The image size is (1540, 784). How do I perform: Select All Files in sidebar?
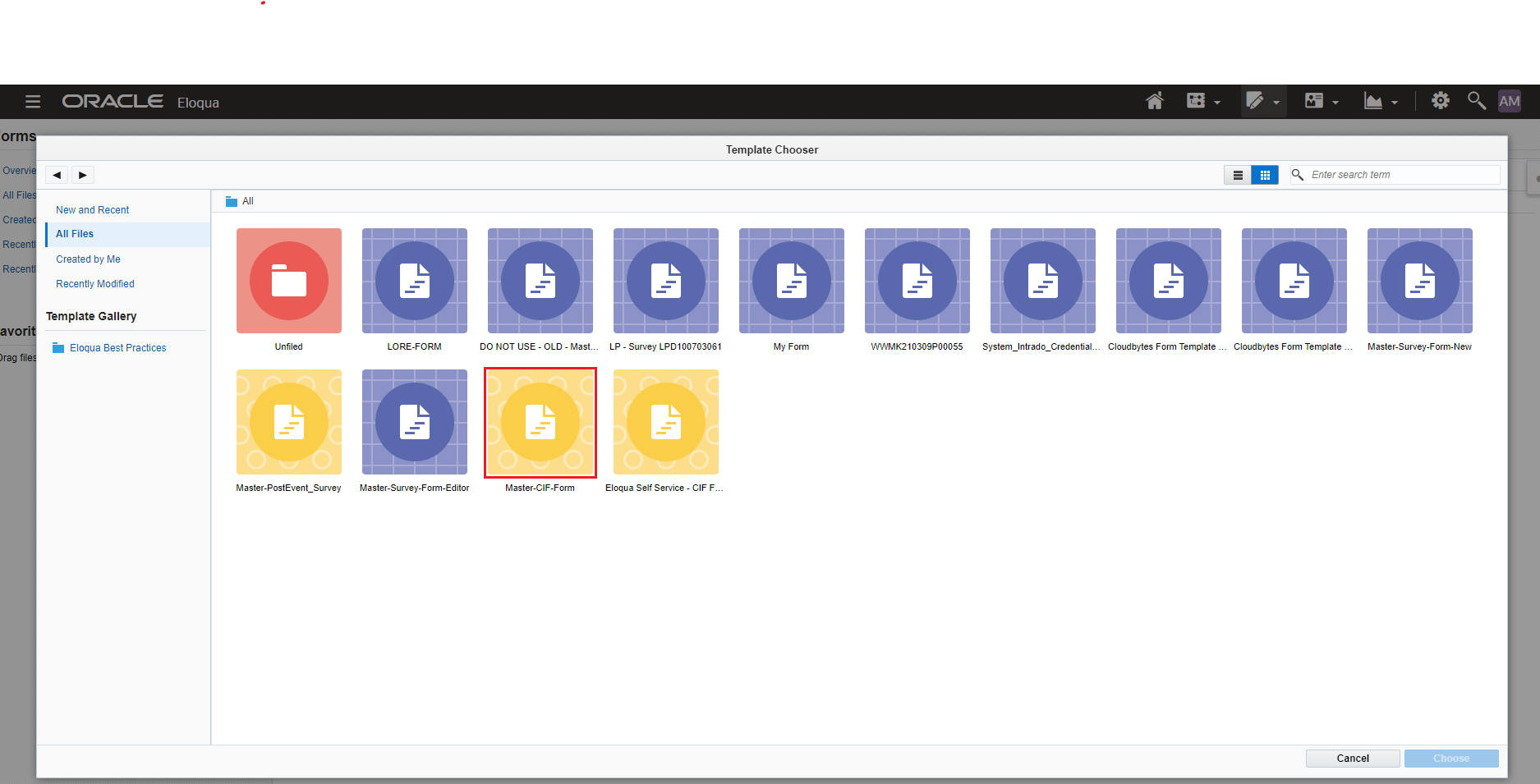point(128,234)
